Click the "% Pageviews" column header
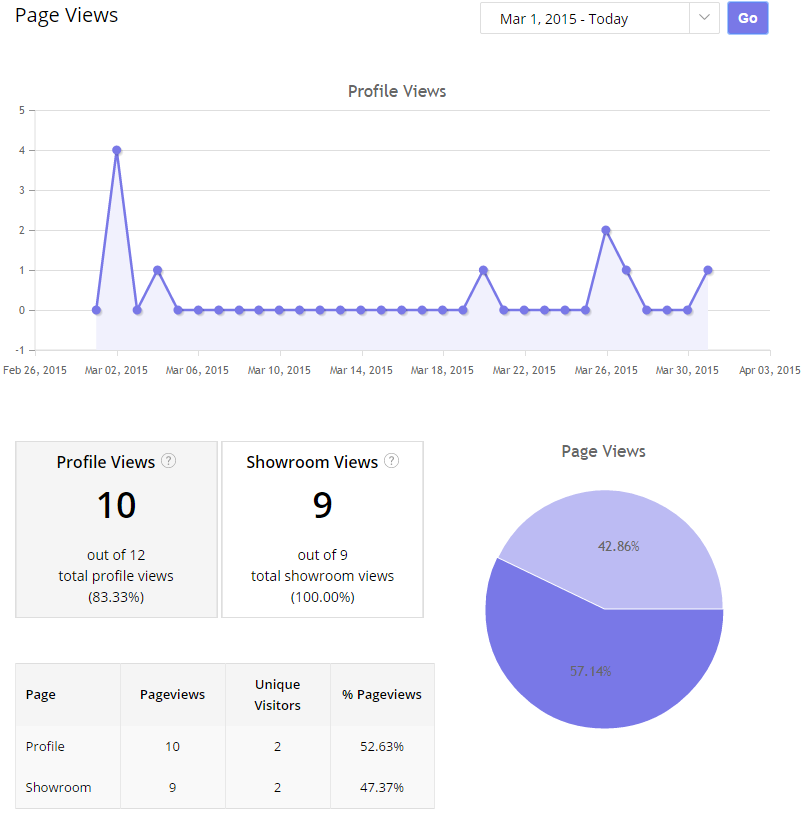The width and height of the screenshot is (812, 818). click(x=382, y=694)
